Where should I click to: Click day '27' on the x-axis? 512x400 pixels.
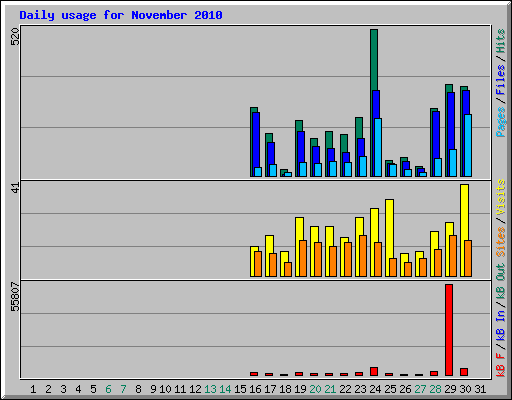pyautogui.click(x=420, y=389)
